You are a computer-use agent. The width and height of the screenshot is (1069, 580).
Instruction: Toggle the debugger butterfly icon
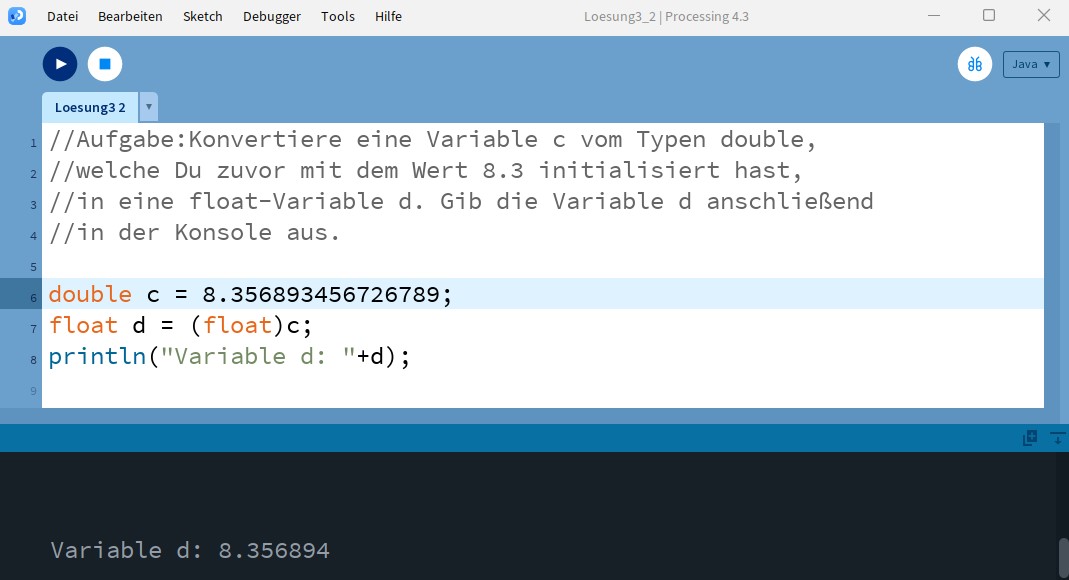point(974,64)
